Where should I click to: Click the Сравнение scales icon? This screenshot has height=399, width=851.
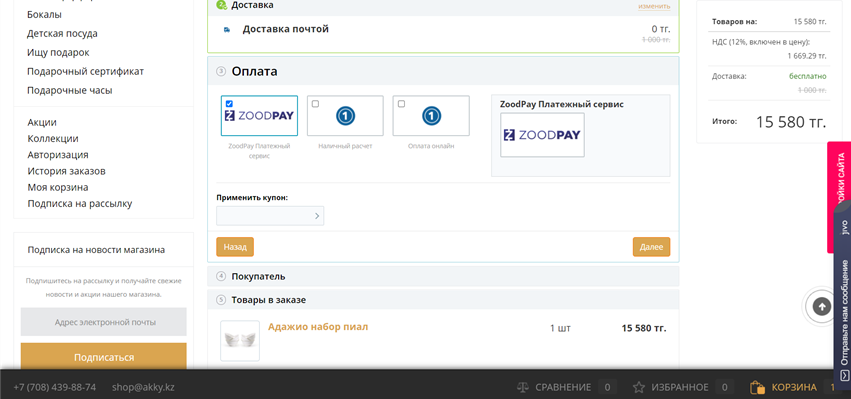[523, 388]
